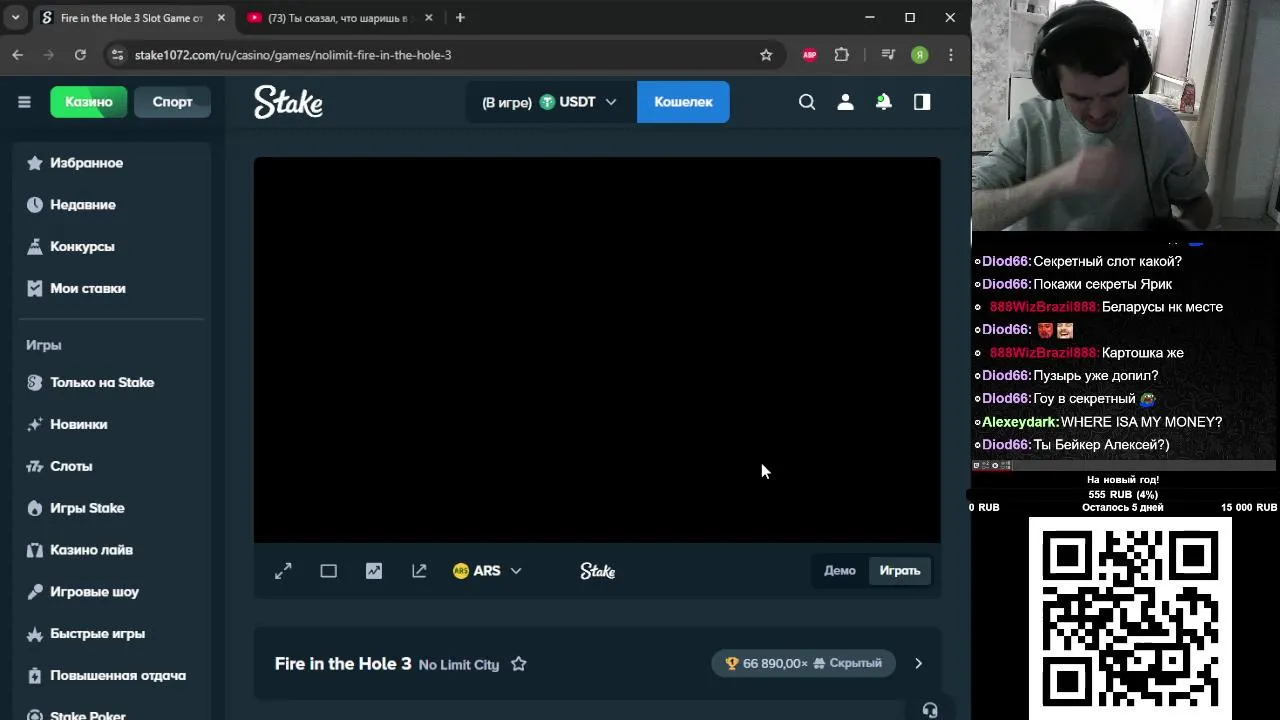Open the user profile icon

point(845,102)
